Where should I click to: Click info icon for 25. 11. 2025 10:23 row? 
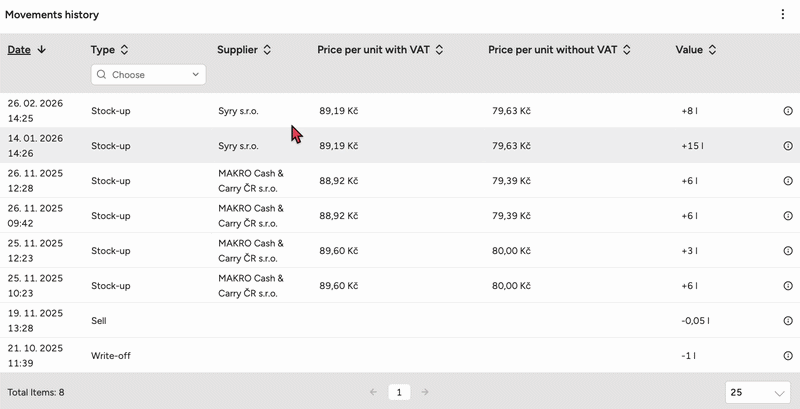788,286
